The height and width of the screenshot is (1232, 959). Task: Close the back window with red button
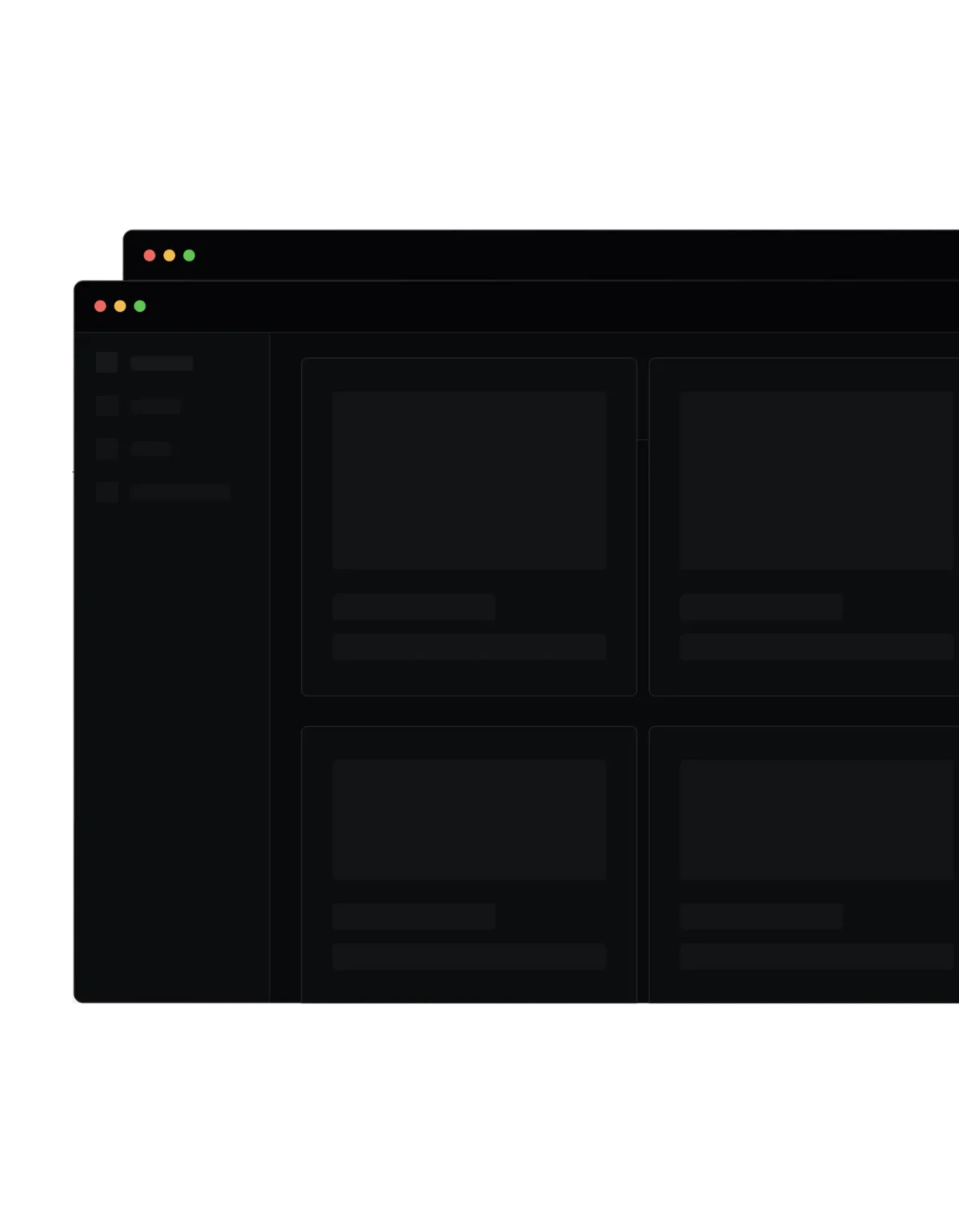click(x=149, y=256)
